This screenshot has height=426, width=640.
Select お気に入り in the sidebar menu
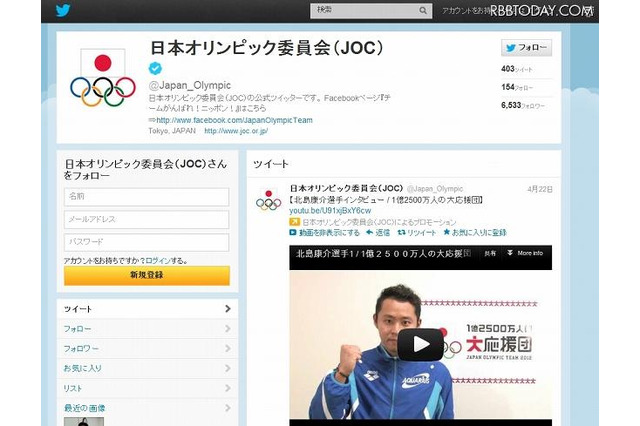pyautogui.click(x=147, y=368)
